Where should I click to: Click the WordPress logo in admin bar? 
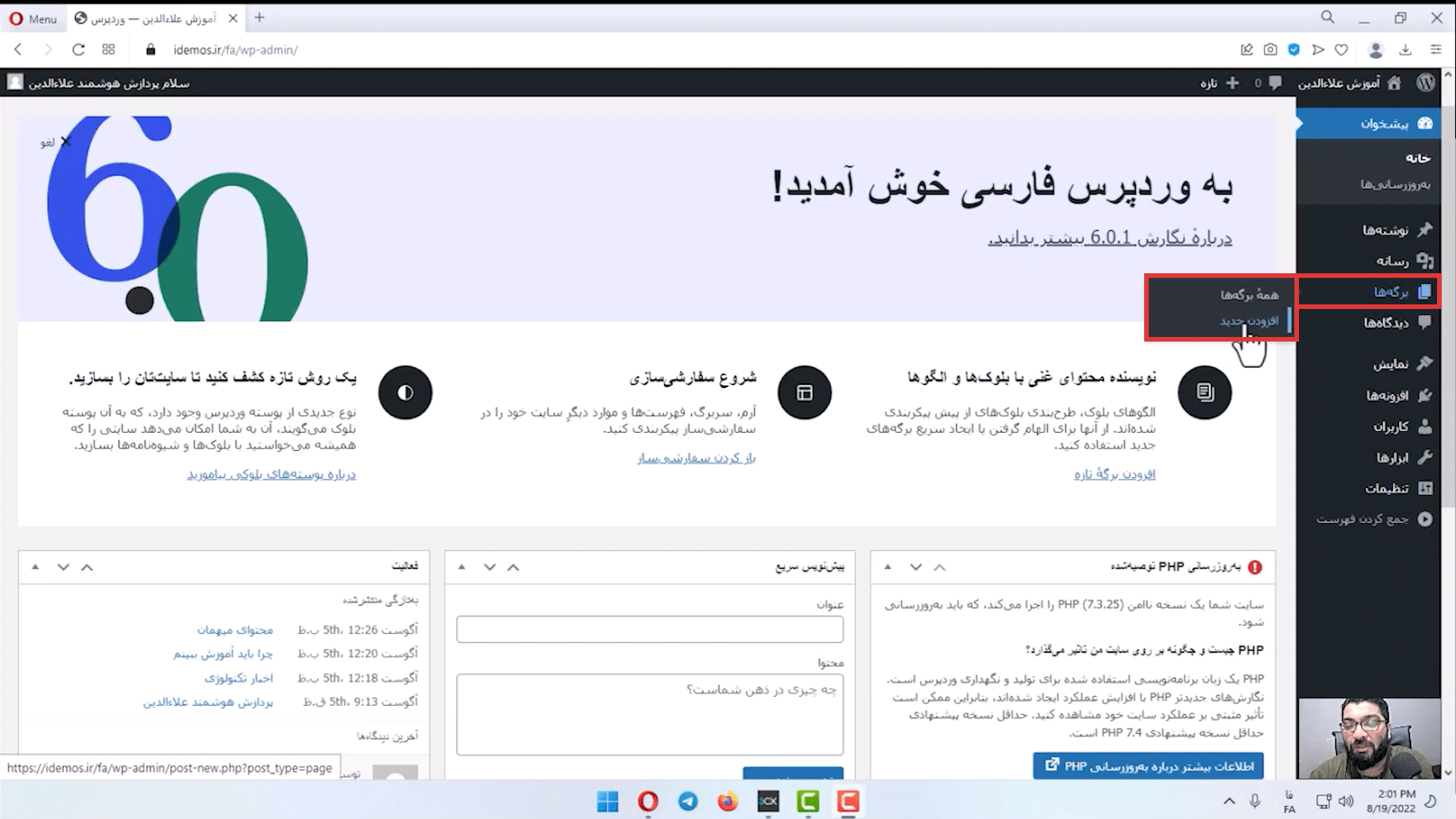[1426, 83]
